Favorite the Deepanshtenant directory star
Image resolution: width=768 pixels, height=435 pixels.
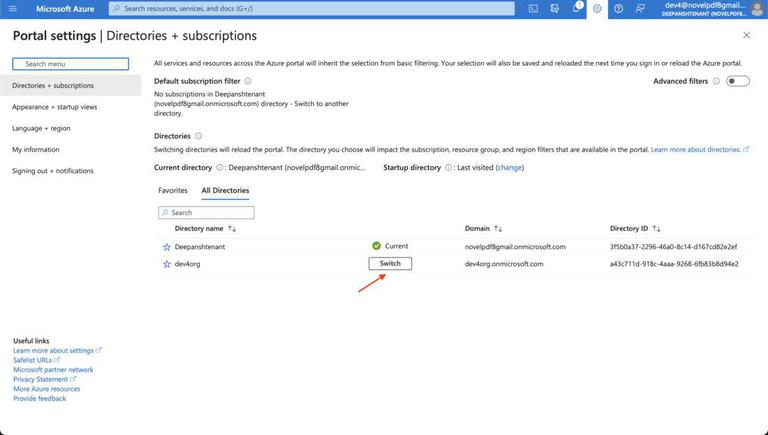pyautogui.click(x=167, y=247)
